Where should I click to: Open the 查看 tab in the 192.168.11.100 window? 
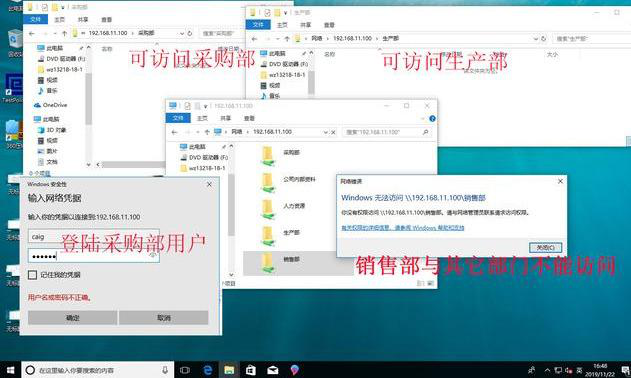click(249, 118)
